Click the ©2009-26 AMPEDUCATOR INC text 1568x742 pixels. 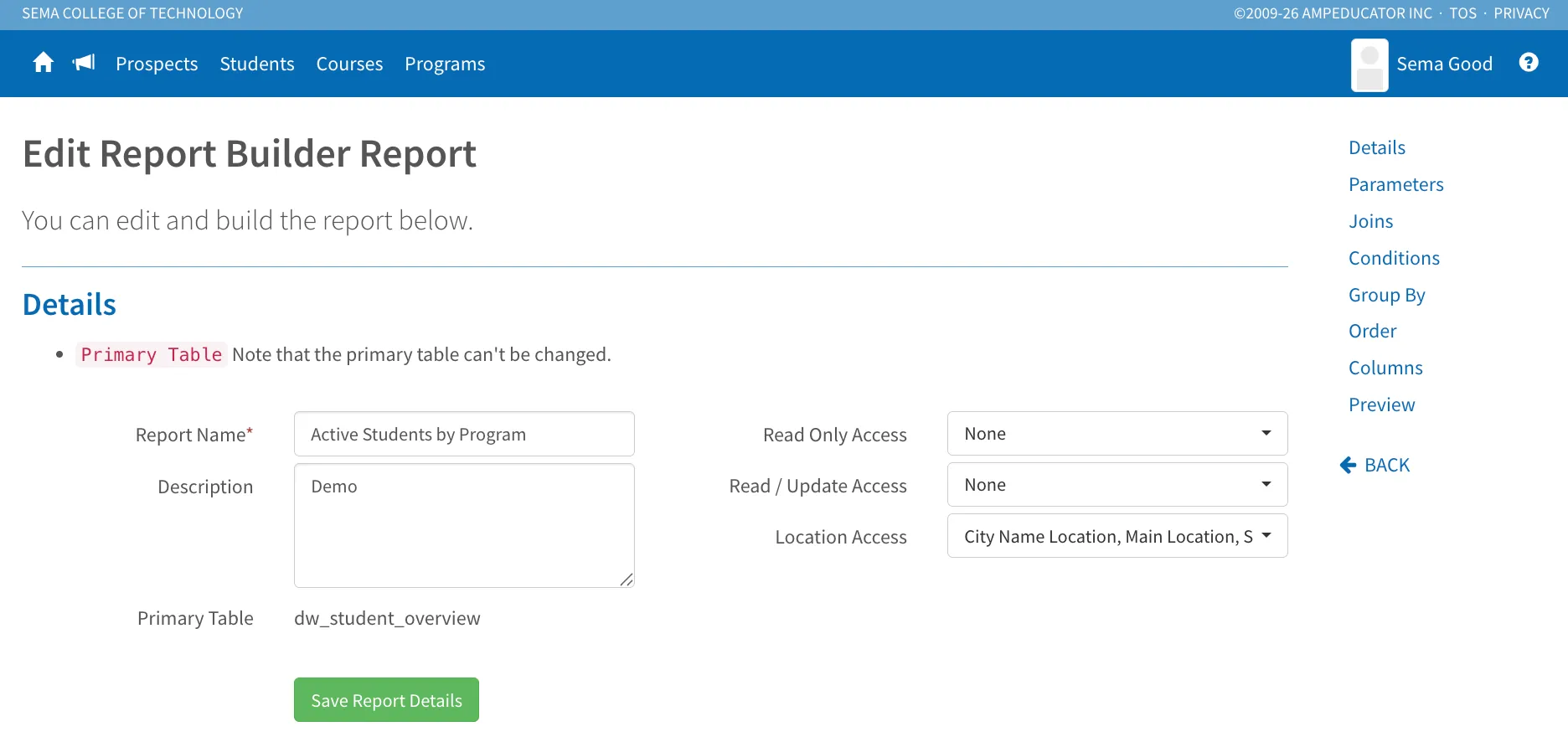point(1333,13)
